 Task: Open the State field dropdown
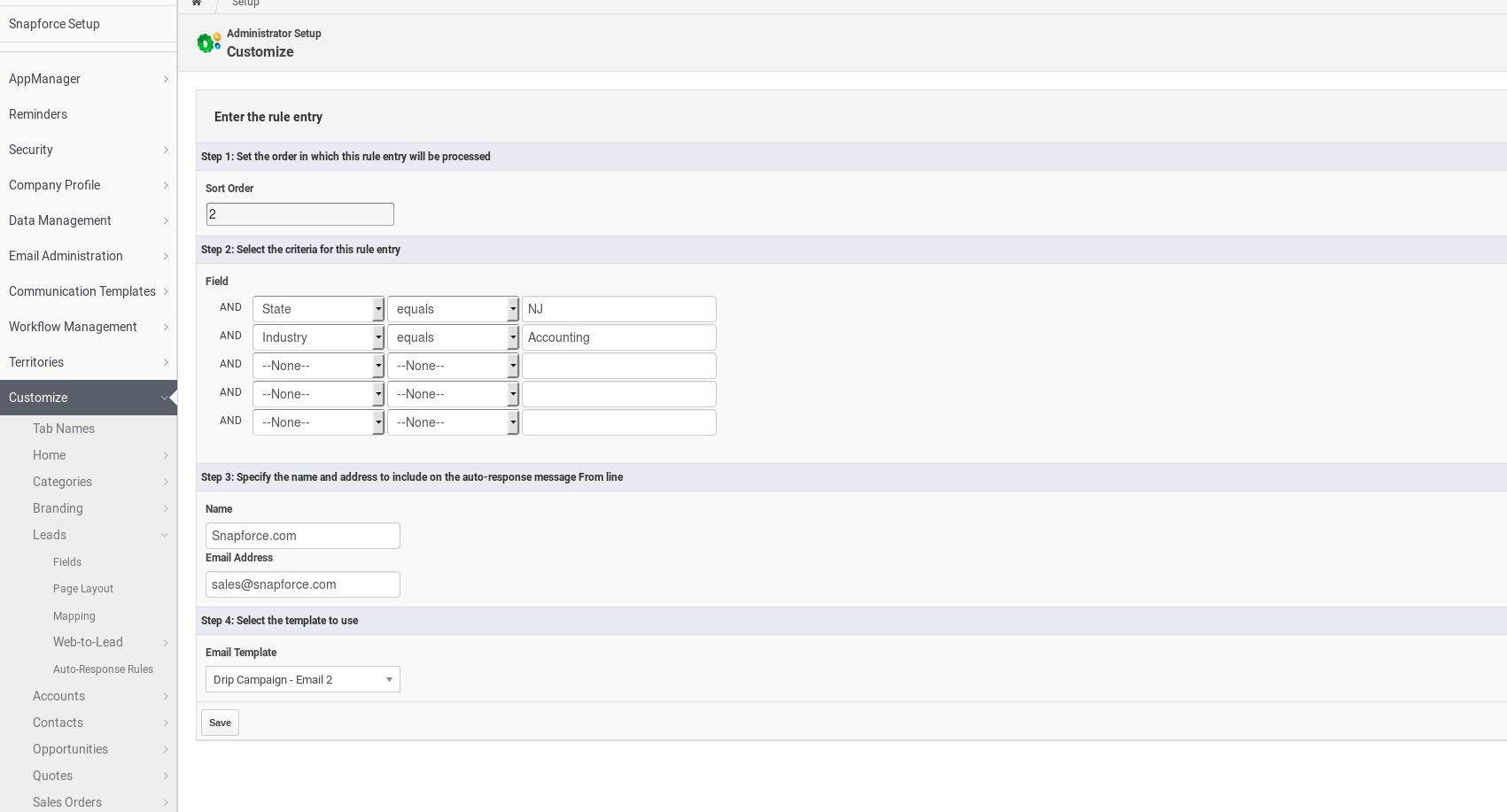click(318, 309)
